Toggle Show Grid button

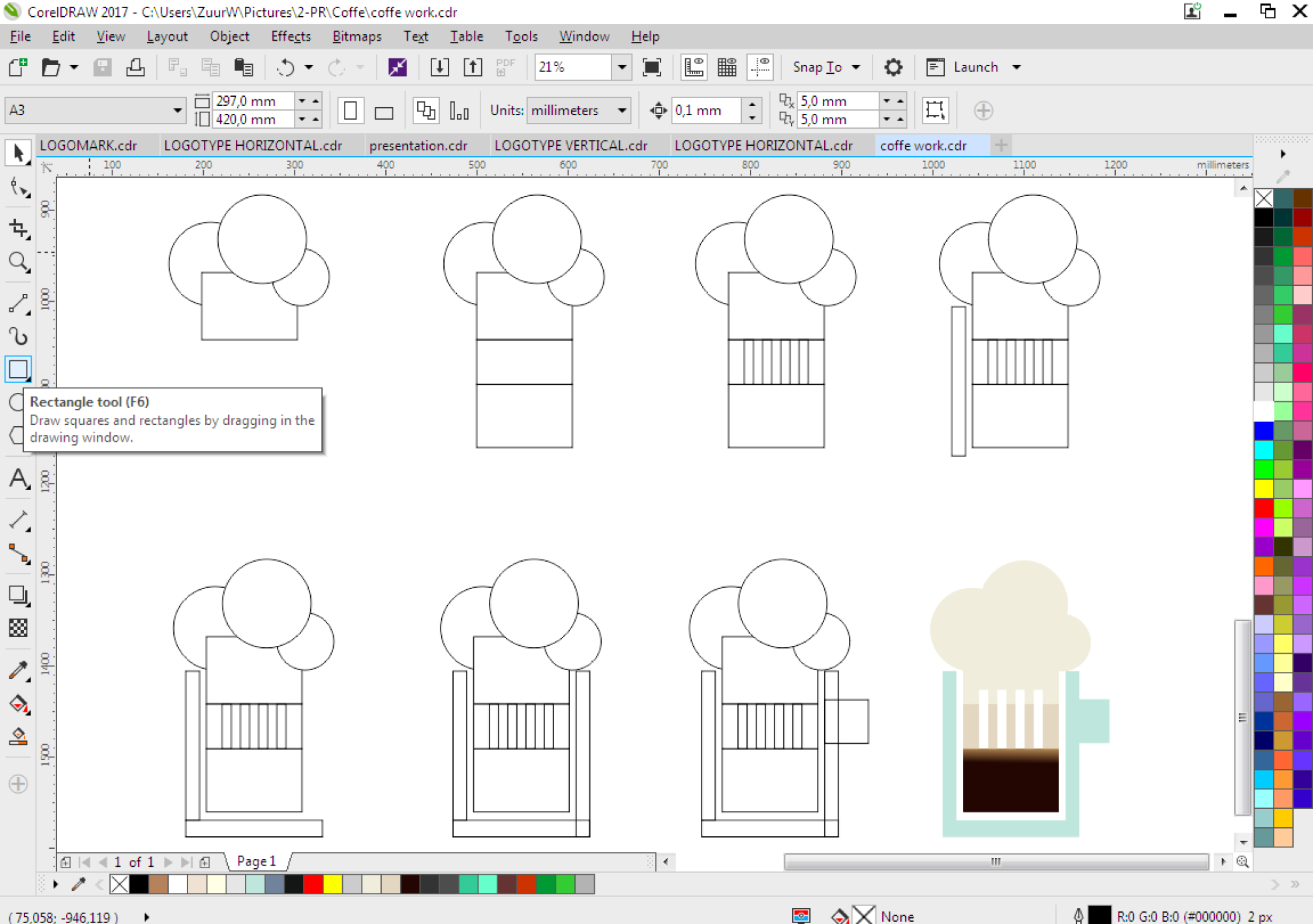pos(727,68)
